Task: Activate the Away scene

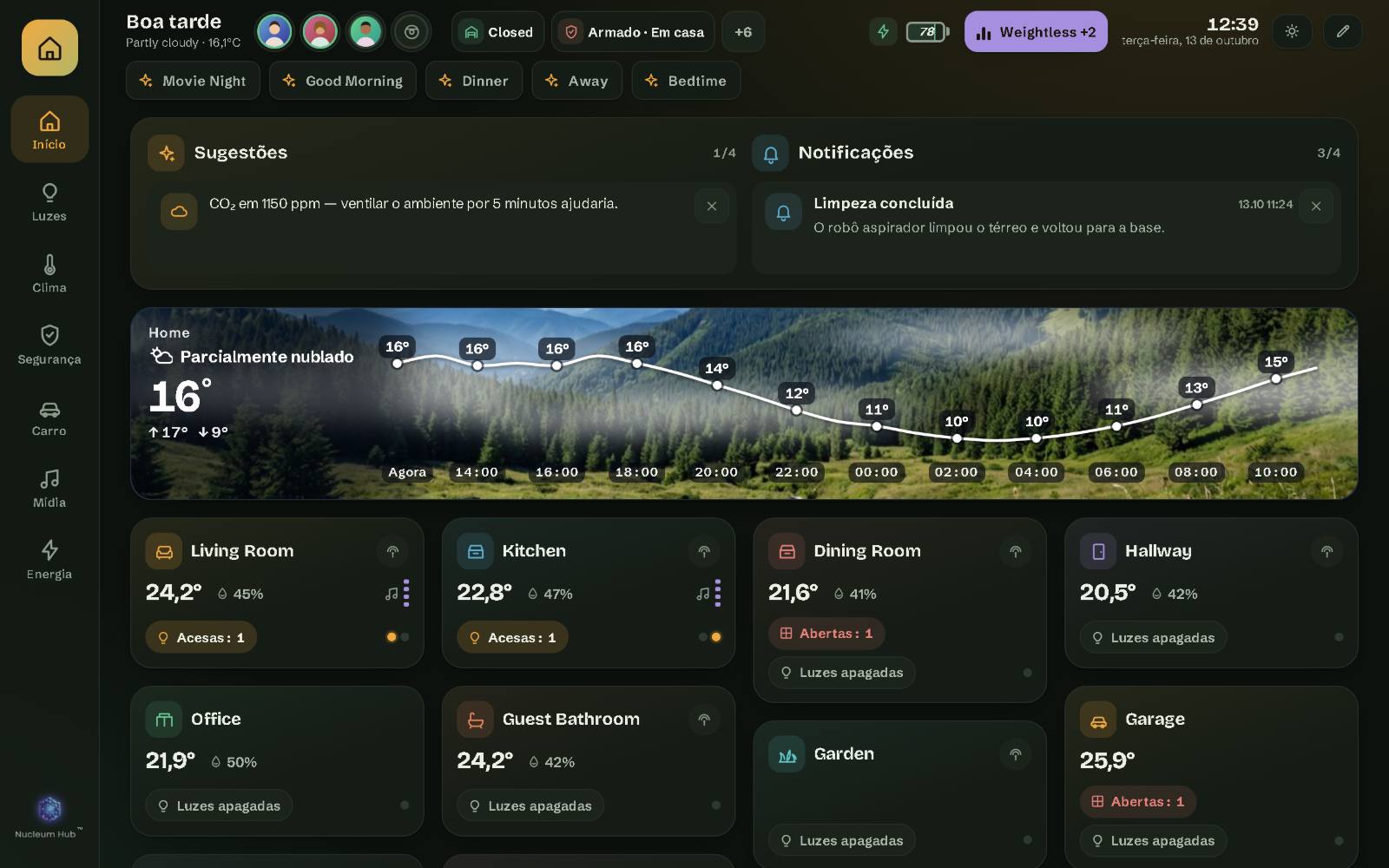Action: (576, 81)
